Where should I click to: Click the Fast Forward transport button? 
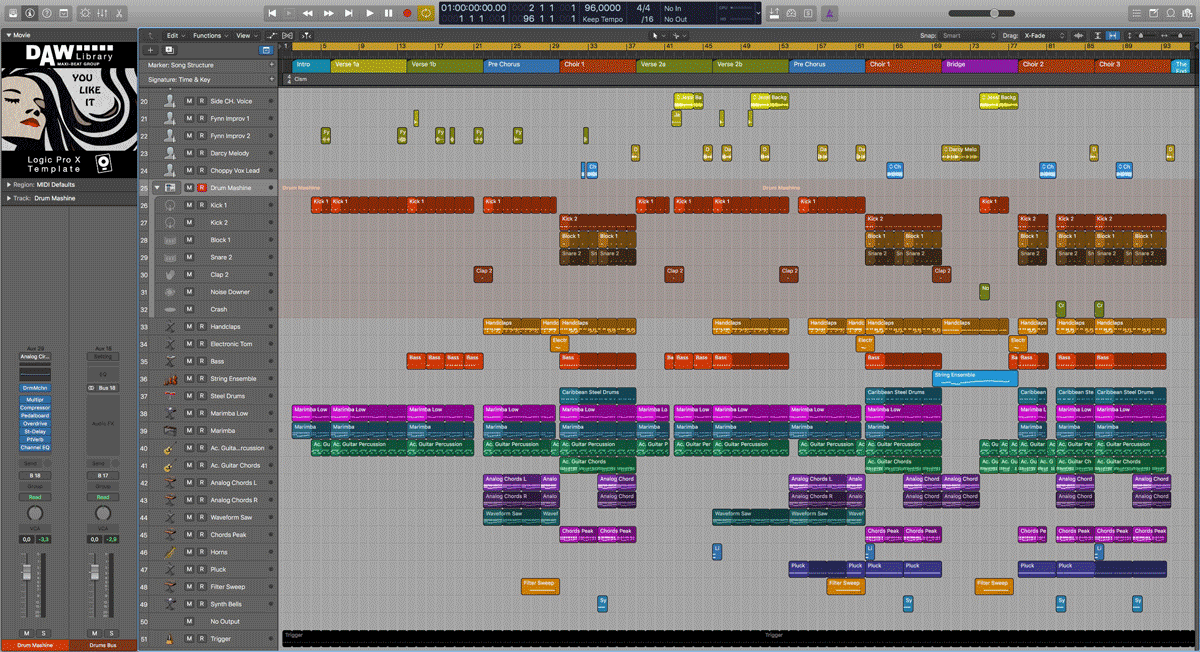pos(328,13)
